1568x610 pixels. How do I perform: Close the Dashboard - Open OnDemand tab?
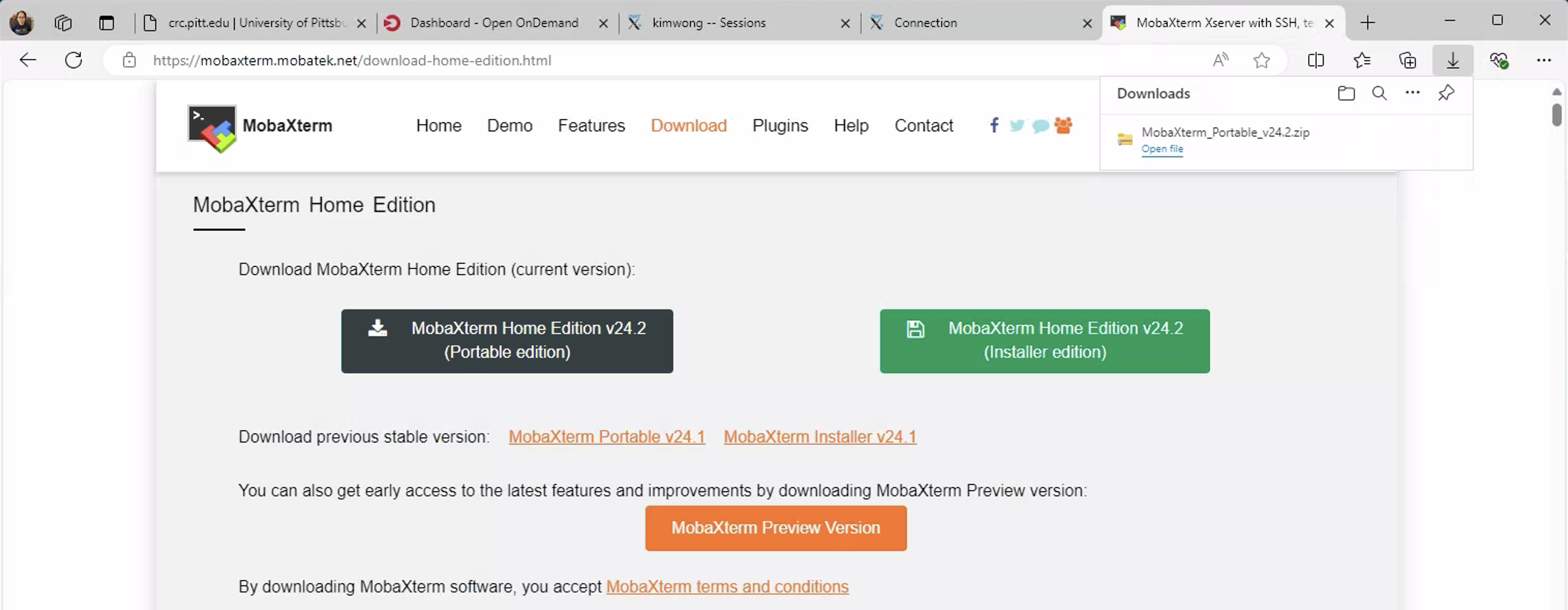pos(603,23)
